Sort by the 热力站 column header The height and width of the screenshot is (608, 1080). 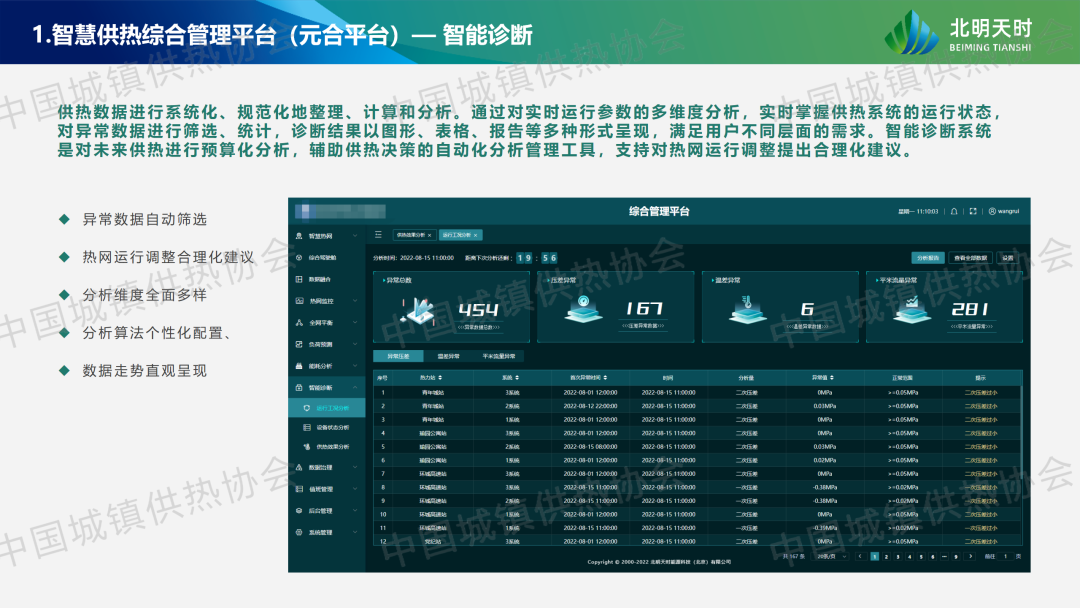click(432, 379)
